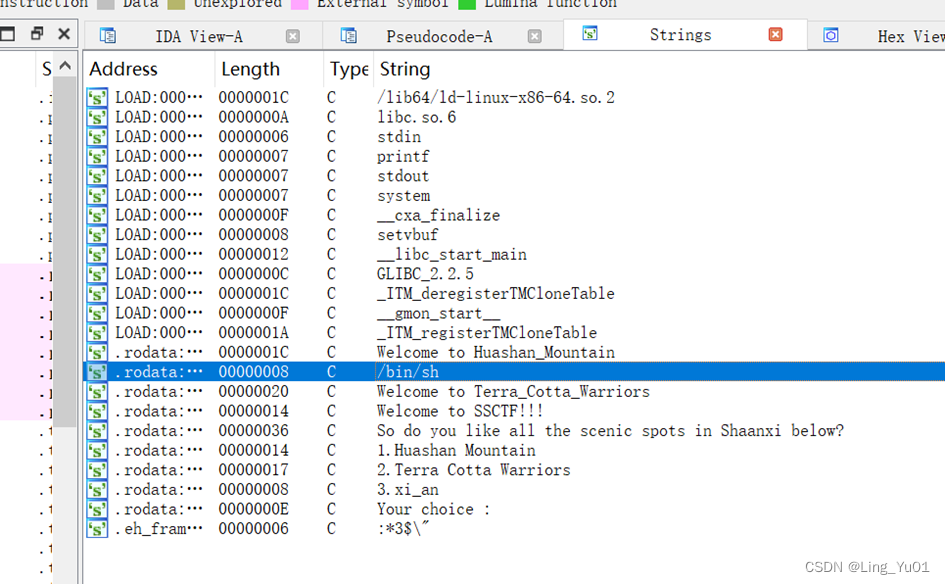Select the 'GLIBC_2.2.5' string entry

425,274
